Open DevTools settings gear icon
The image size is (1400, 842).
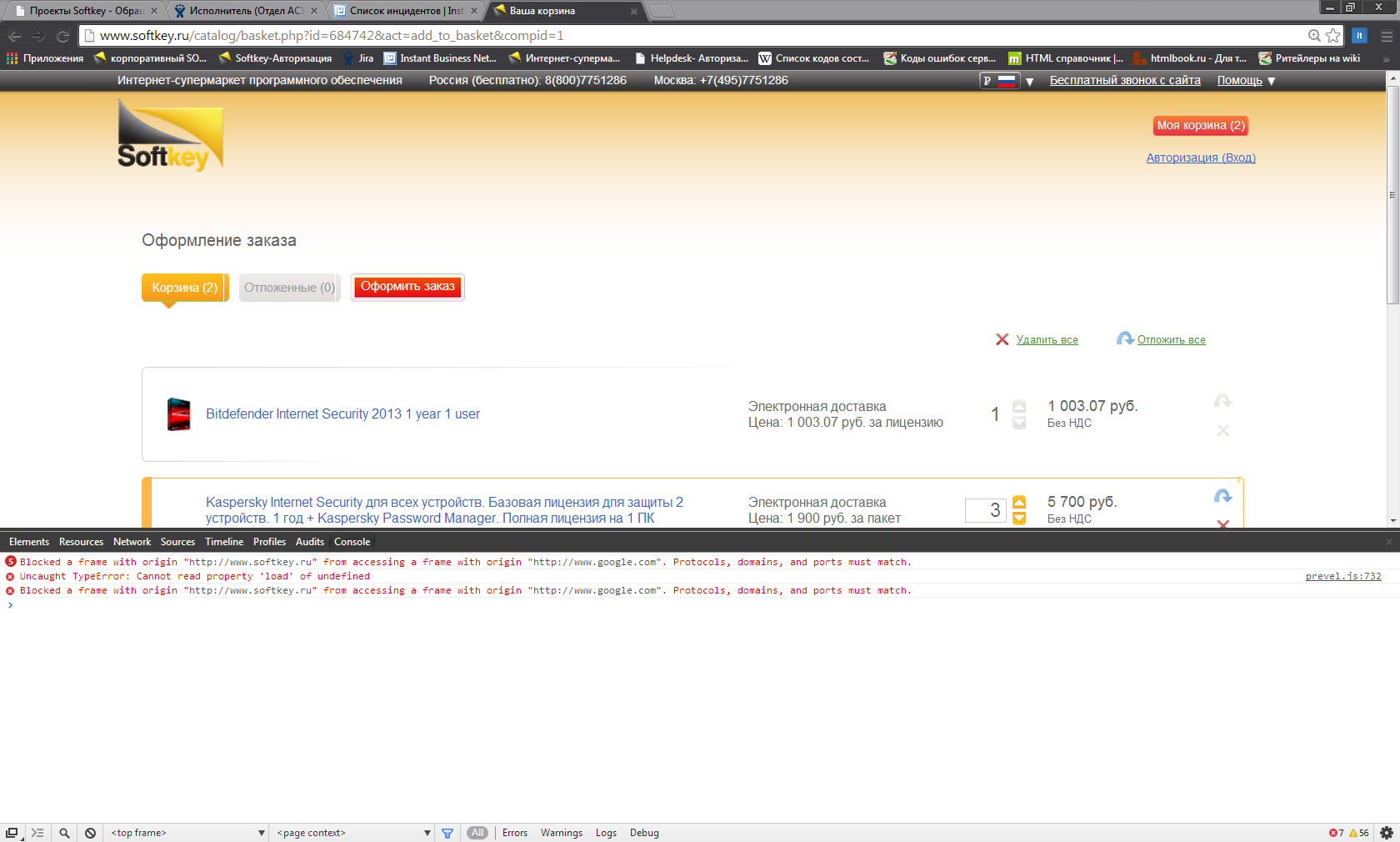click(1387, 833)
